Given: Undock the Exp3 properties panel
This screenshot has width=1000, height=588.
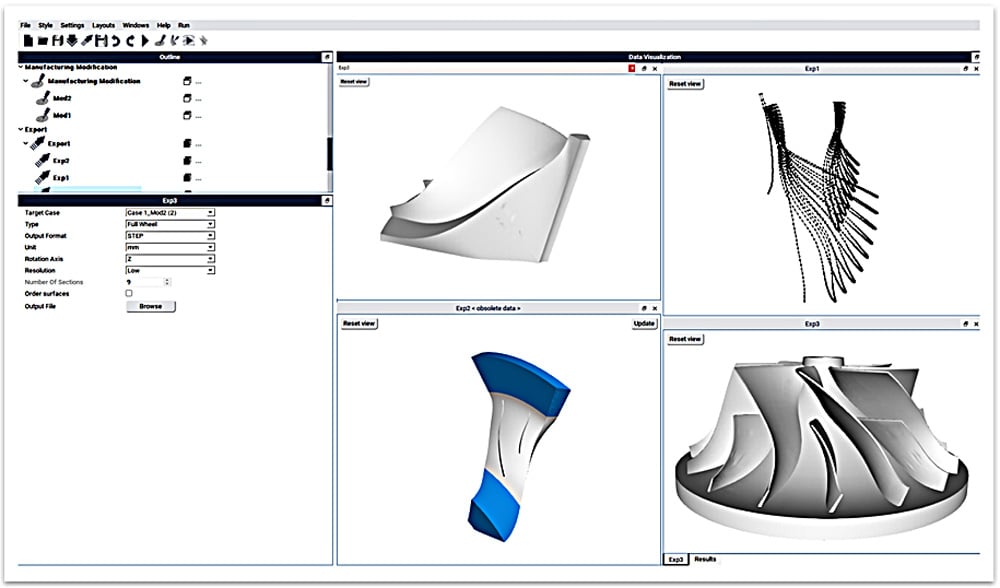Looking at the screenshot, I should click(x=327, y=201).
